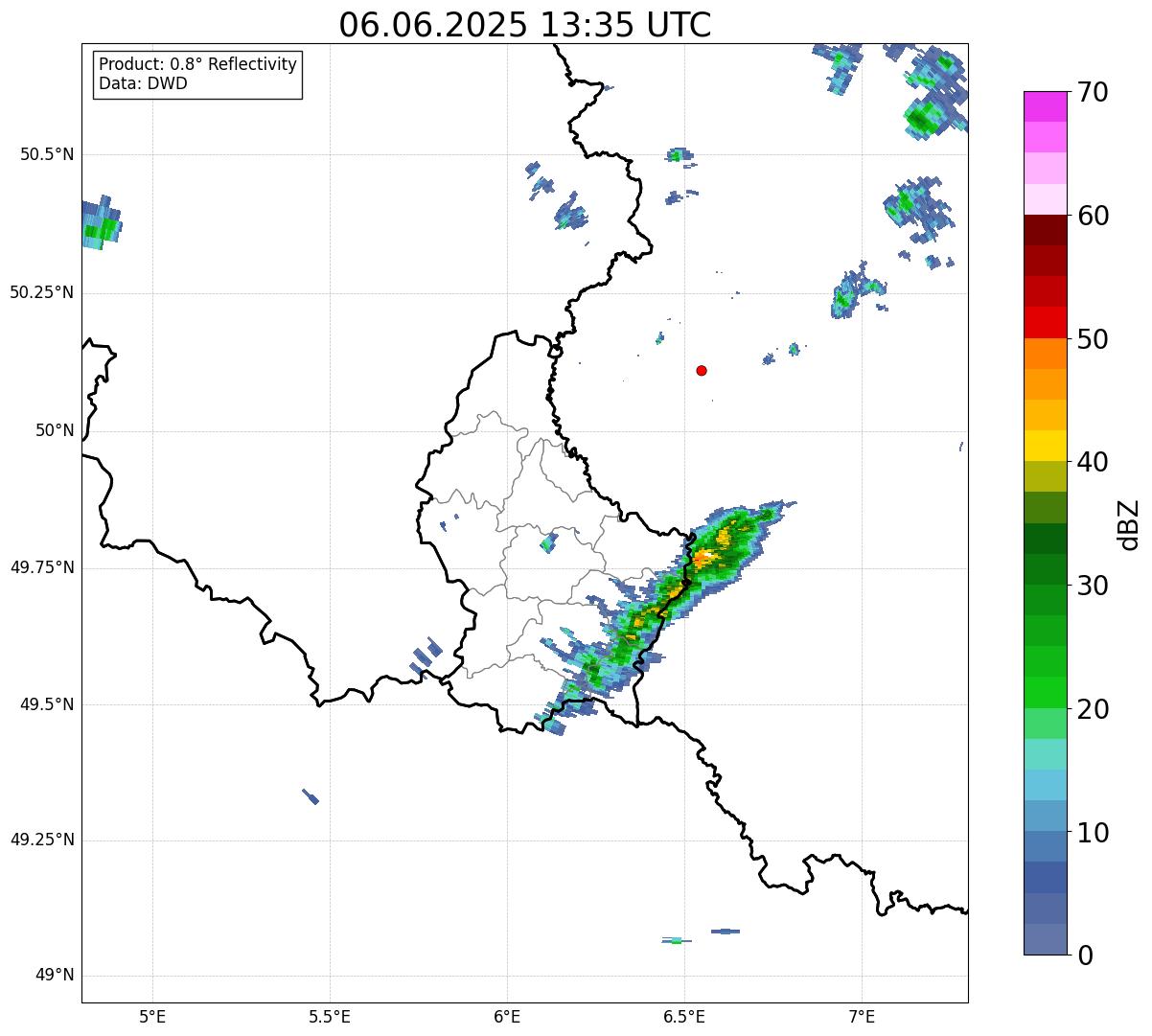Click the "50.5°N" latitude label
This screenshot has width=1152, height=1036.
[47, 154]
